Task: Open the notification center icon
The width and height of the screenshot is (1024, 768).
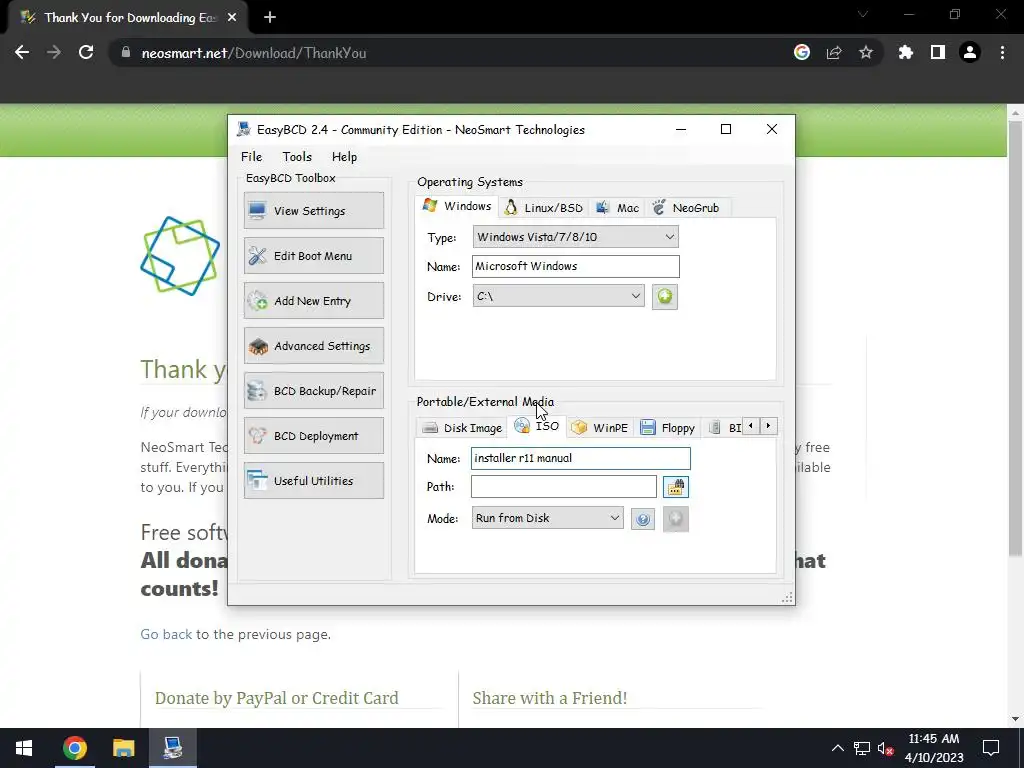Action: tap(991, 748)
